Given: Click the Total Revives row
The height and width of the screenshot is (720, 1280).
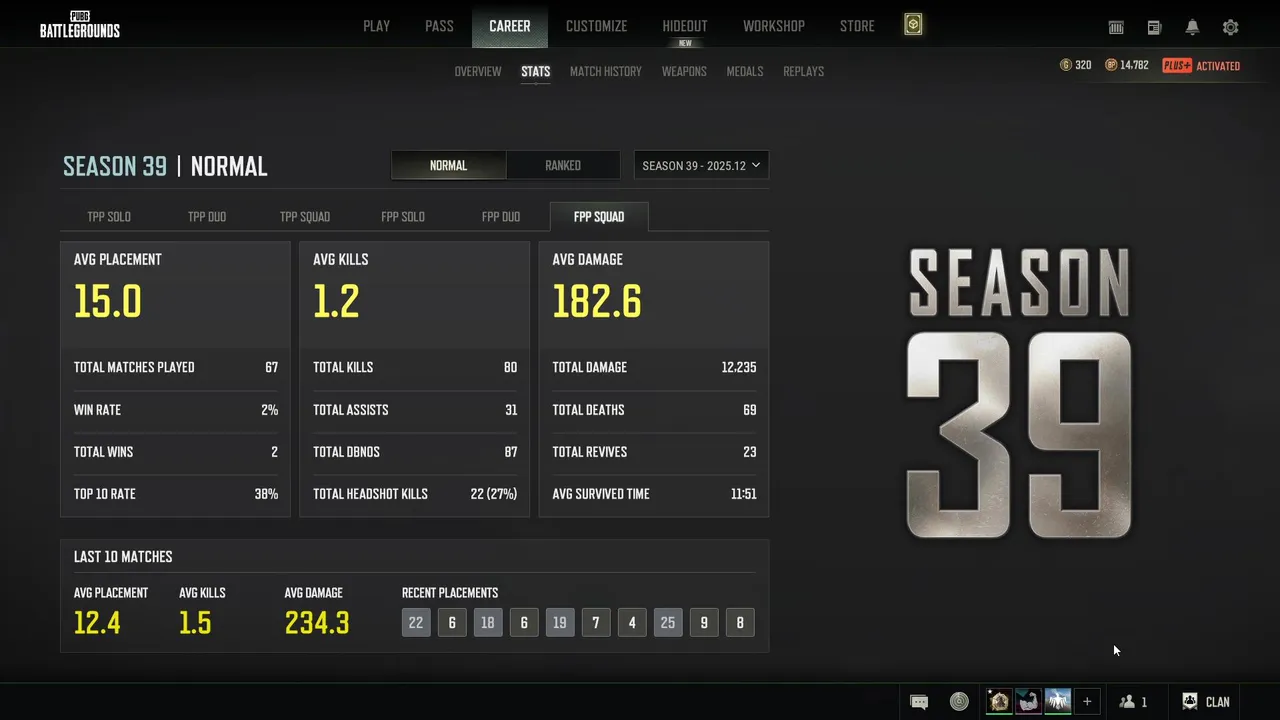Looking at the screenshot, I should [654, 452].
